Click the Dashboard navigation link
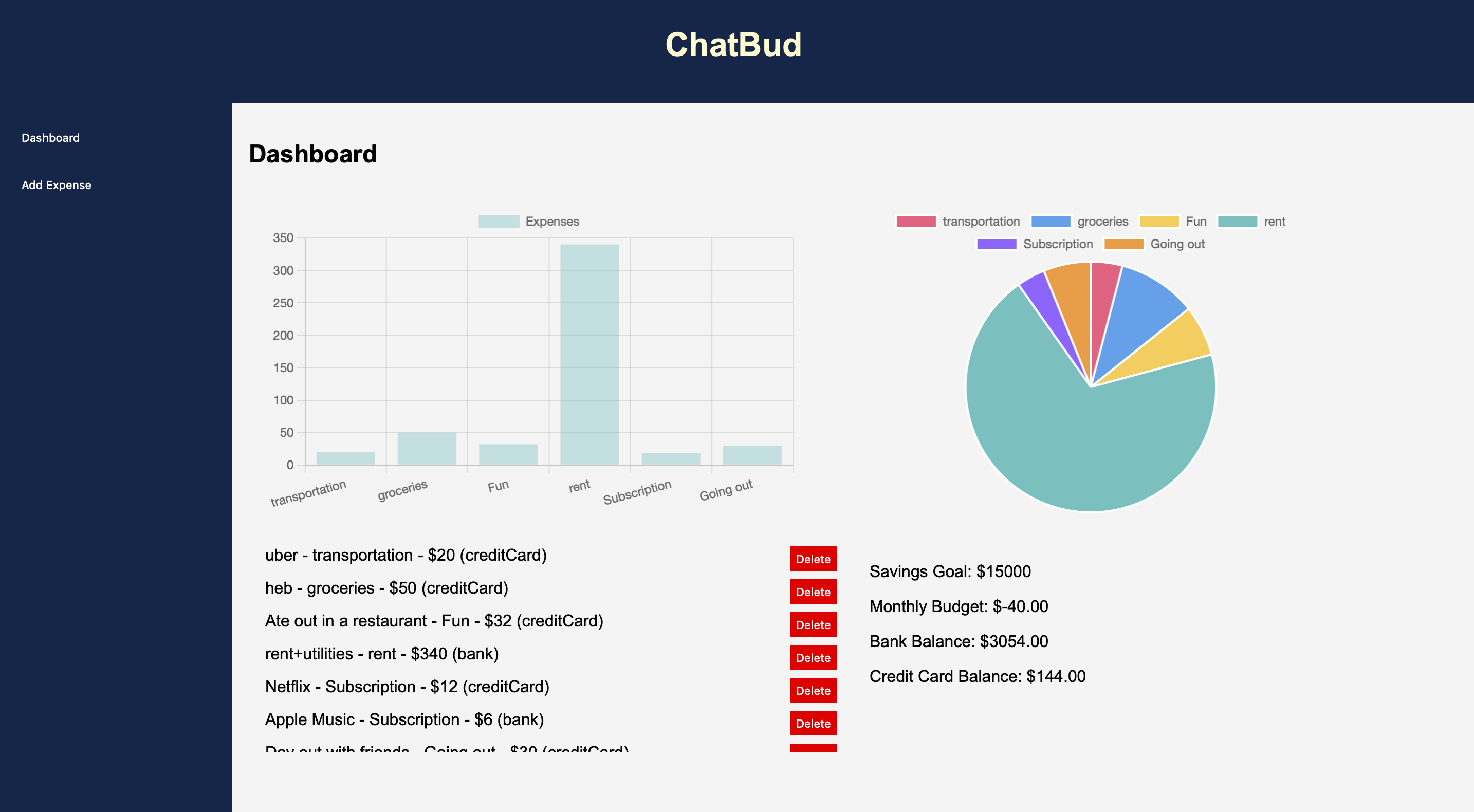 pyautogui.click(x=51, y=137)
